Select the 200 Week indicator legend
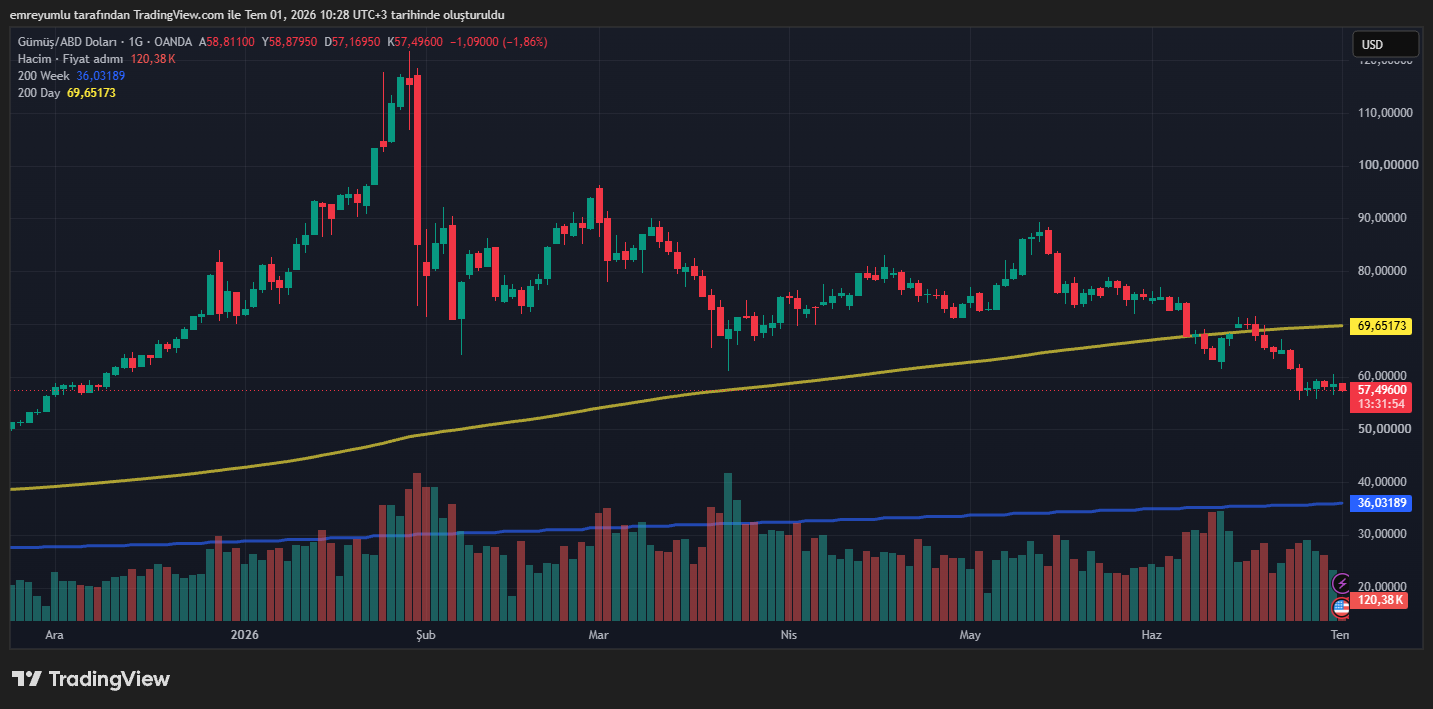The height and width of the screenshot is (709, 1433). click(x=44, y=76)
